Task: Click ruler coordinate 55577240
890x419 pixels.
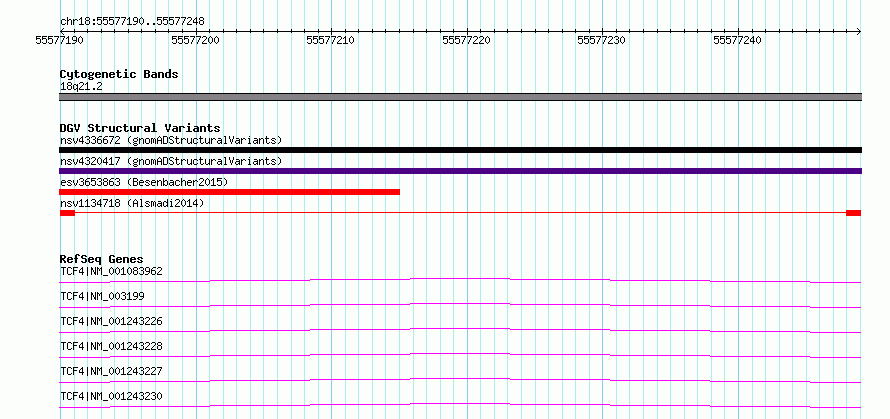Action: (x=737, y=40)
